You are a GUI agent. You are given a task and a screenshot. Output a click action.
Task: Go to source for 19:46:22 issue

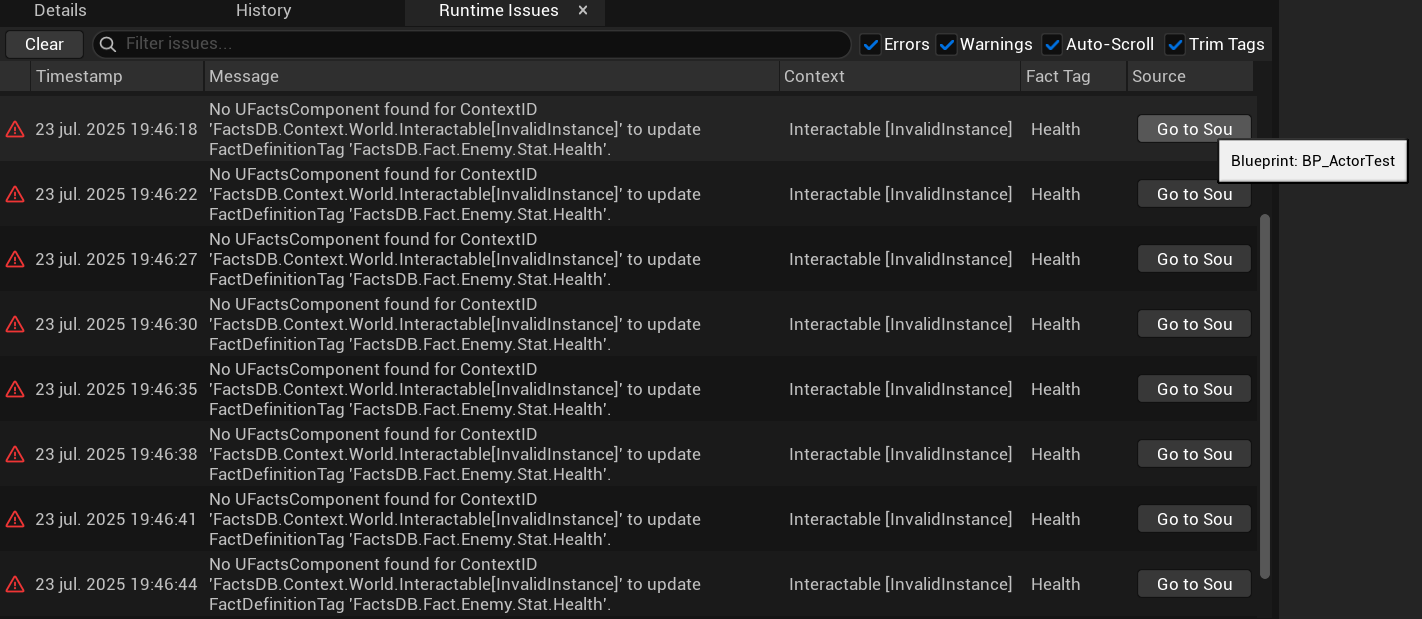pyautogui.click(x=1194, y=194)
